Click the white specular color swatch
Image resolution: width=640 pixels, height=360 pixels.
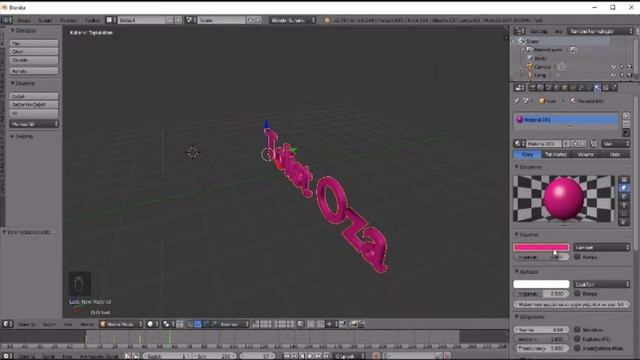click(x=541, y=284)
